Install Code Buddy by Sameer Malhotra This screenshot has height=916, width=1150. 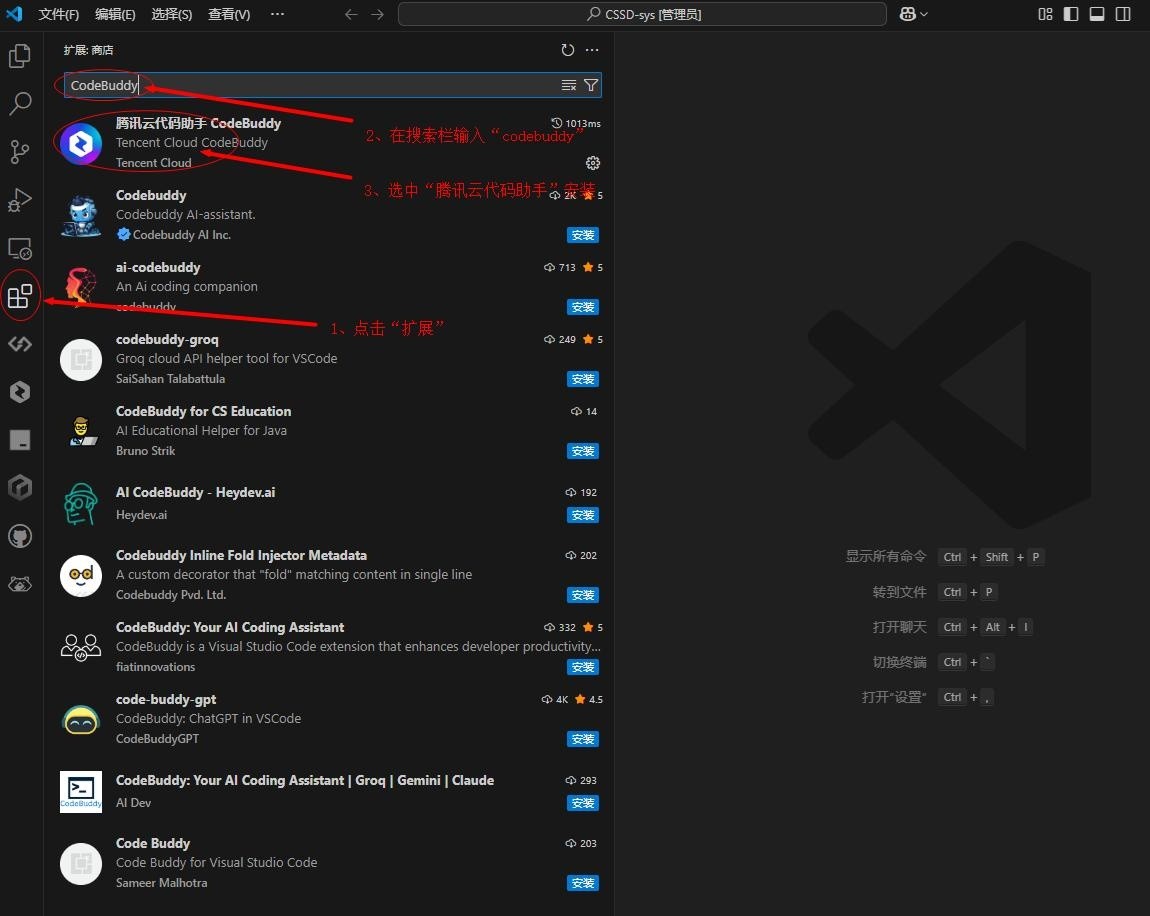583,883
